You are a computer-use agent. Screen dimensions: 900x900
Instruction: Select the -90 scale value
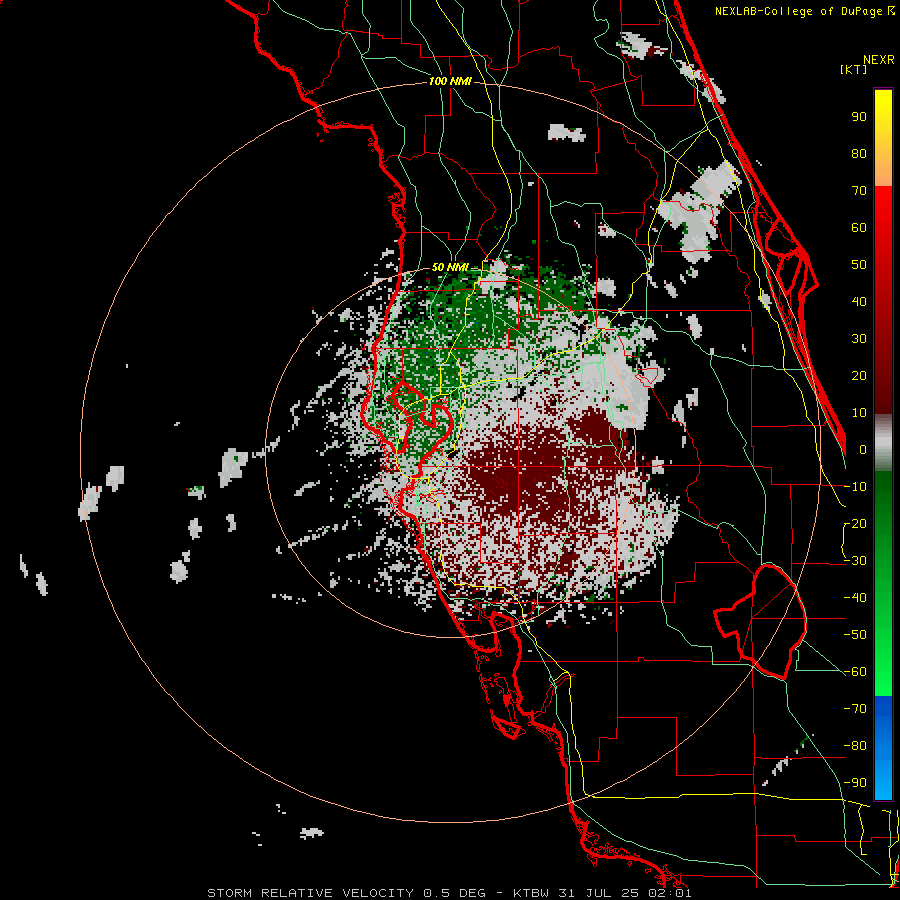856,783
